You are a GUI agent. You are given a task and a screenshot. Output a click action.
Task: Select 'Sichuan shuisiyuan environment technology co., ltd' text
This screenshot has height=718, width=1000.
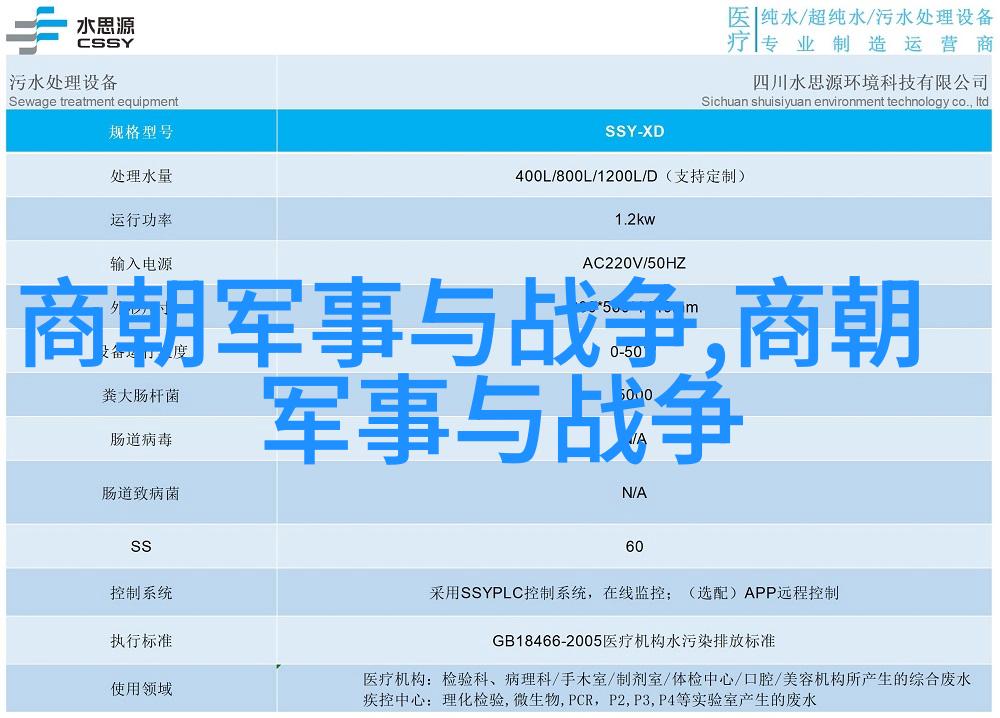[x=845, y=101]
